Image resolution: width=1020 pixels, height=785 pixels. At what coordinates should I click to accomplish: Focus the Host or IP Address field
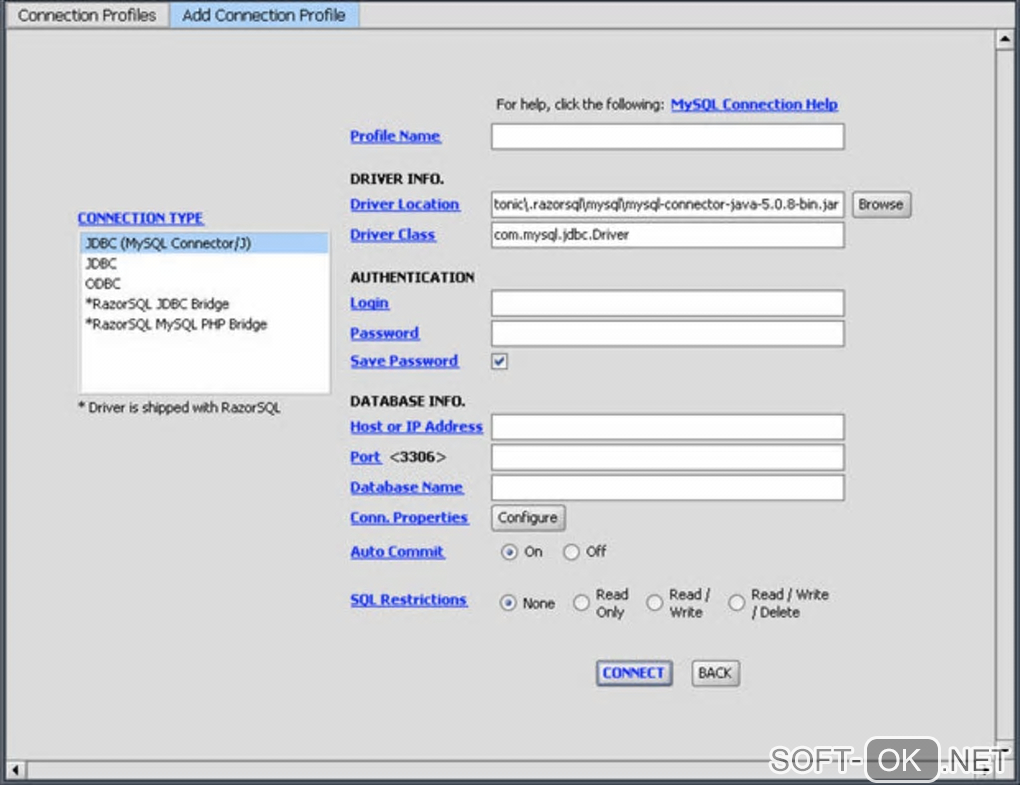[x=667, y=427]
